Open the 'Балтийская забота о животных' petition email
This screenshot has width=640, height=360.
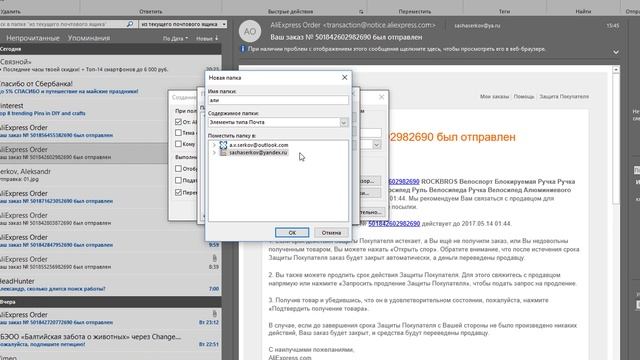coord(110,340)
